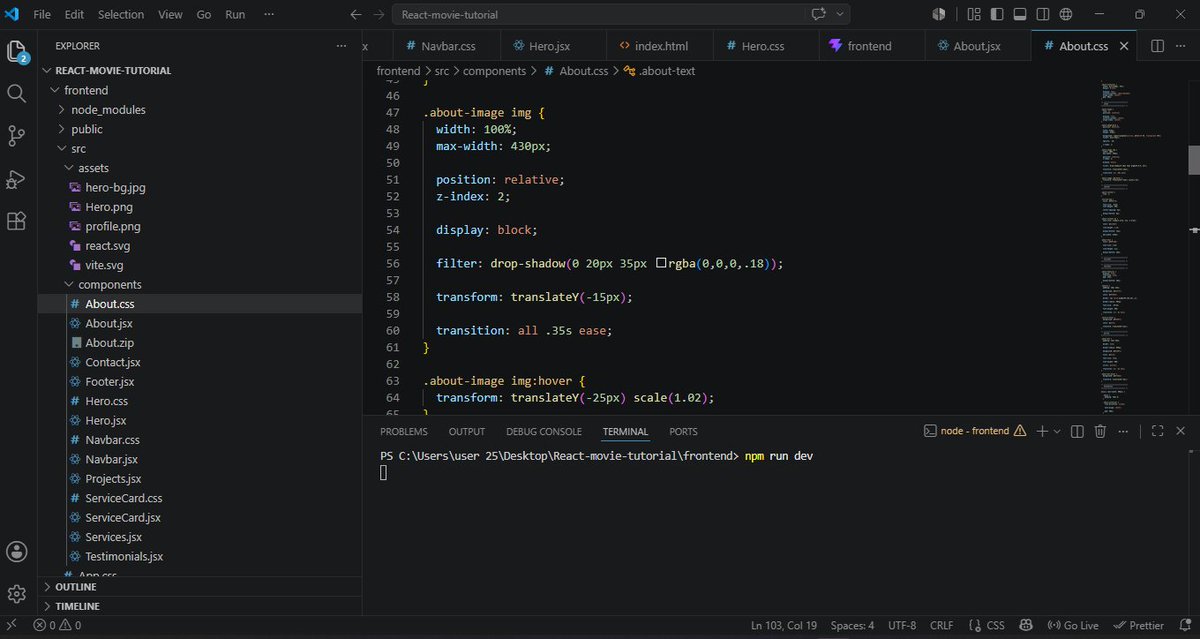Open the File menu
This screenshot has width=1200, height=639.
click(x=42, y=15)
